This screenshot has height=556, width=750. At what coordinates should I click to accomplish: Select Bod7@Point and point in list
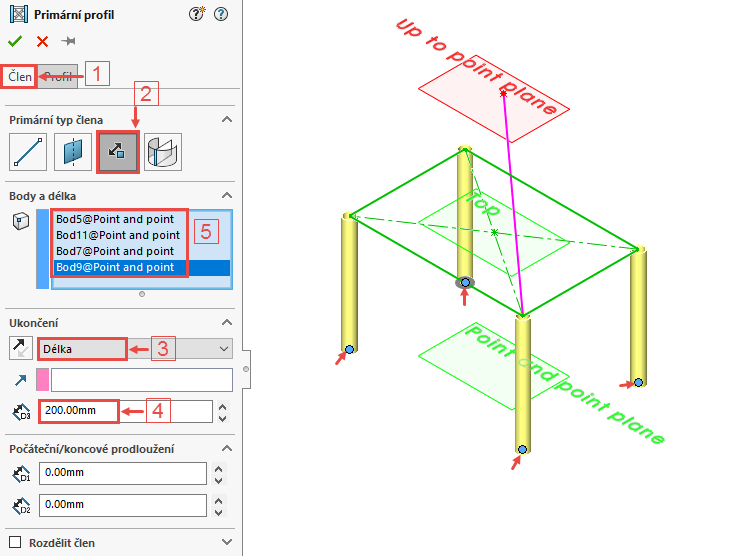(x=142, y=251)
